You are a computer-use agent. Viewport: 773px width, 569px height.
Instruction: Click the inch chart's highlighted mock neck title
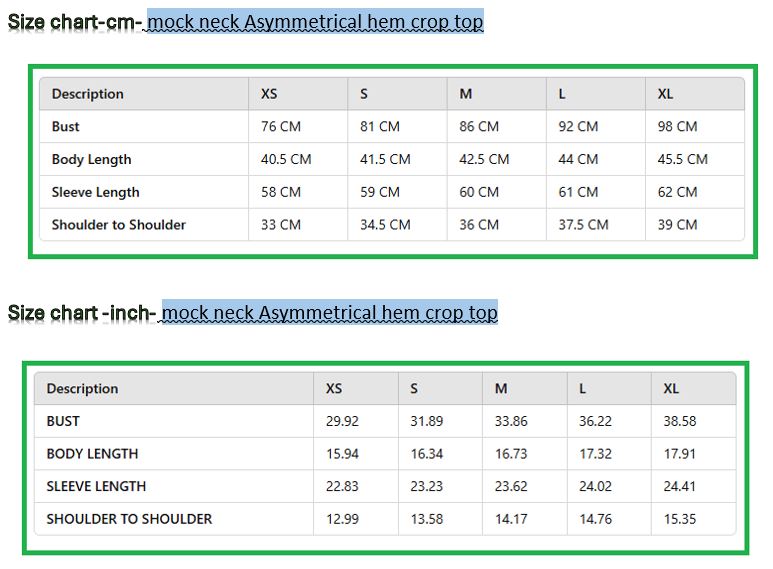pyautogui.click(x=329, y=313)
